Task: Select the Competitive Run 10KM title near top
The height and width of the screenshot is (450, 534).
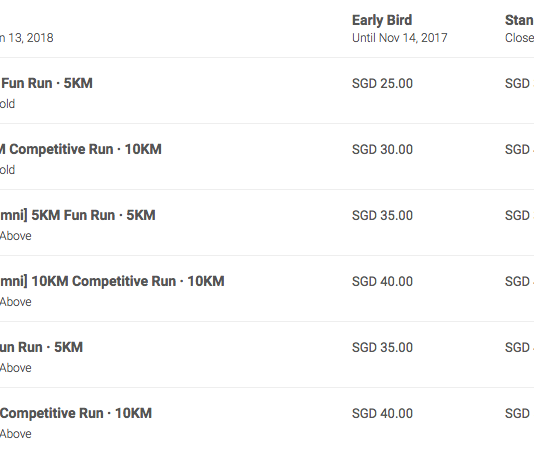Action: (x=81, y=149)
